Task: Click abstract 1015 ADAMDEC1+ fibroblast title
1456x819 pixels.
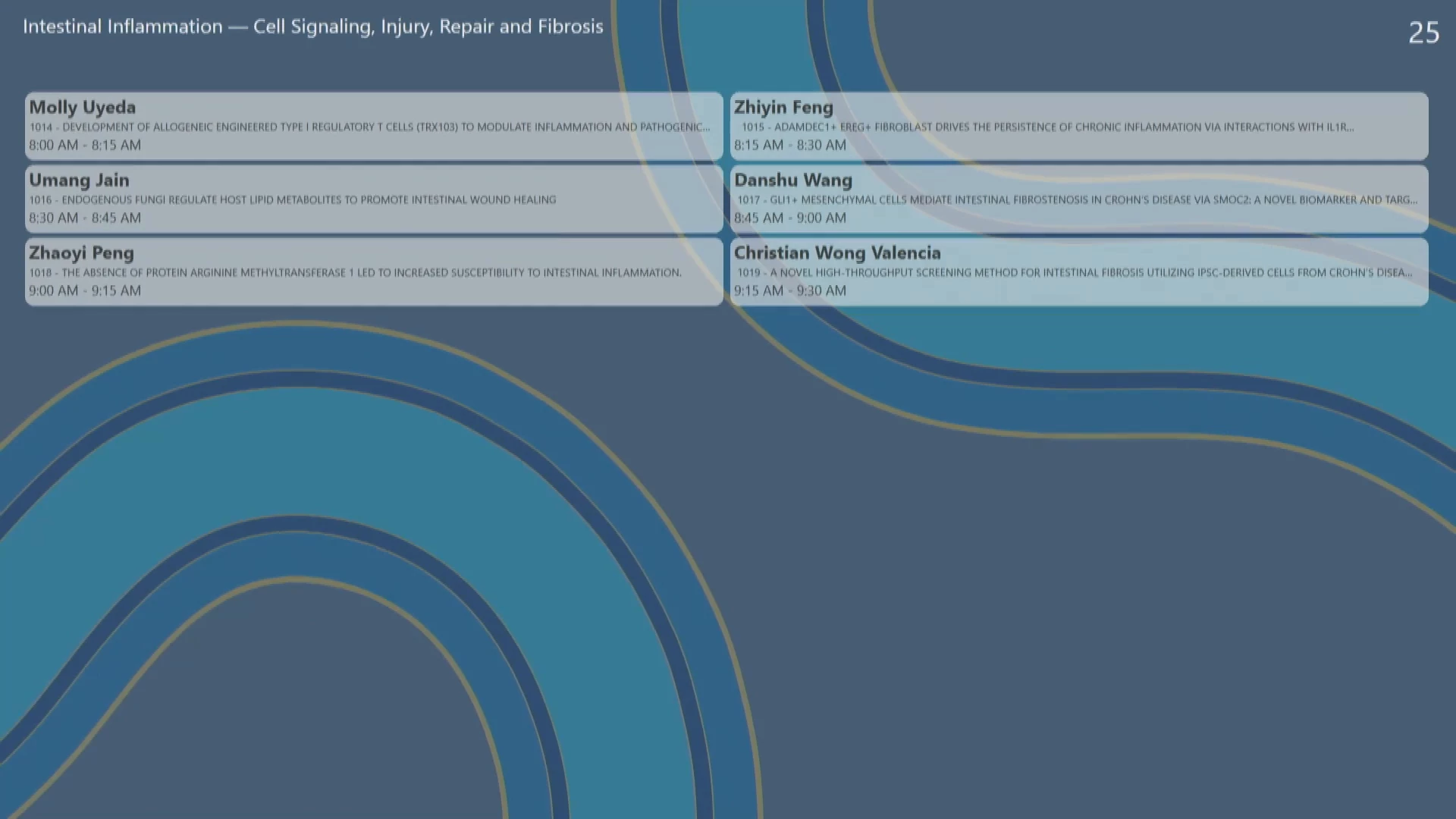Action: pyautogui.click(x=1047, y=127)
